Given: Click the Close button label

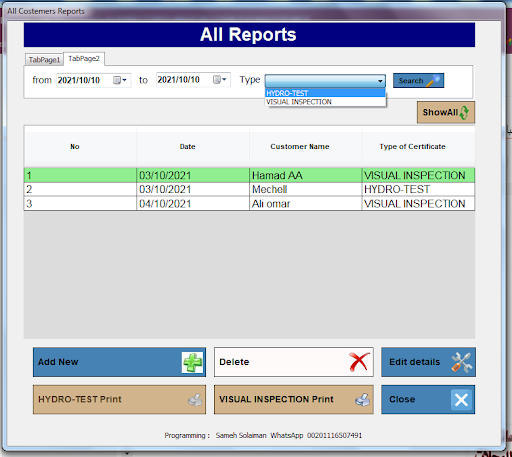Looking at the screenshot, I should point(402,399).
